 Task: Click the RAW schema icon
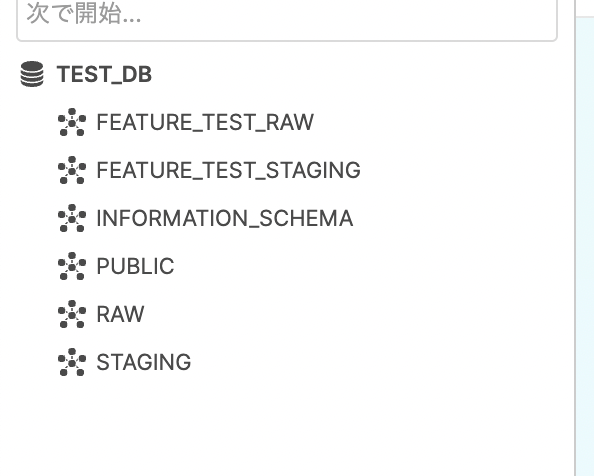click(x=72, y=314)
